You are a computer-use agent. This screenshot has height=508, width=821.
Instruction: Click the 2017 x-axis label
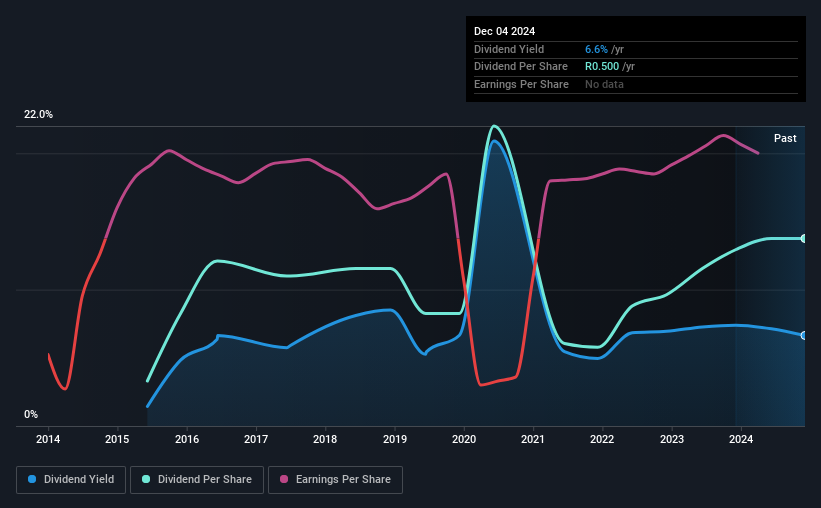pyautogui.click(x=256, y=439)
